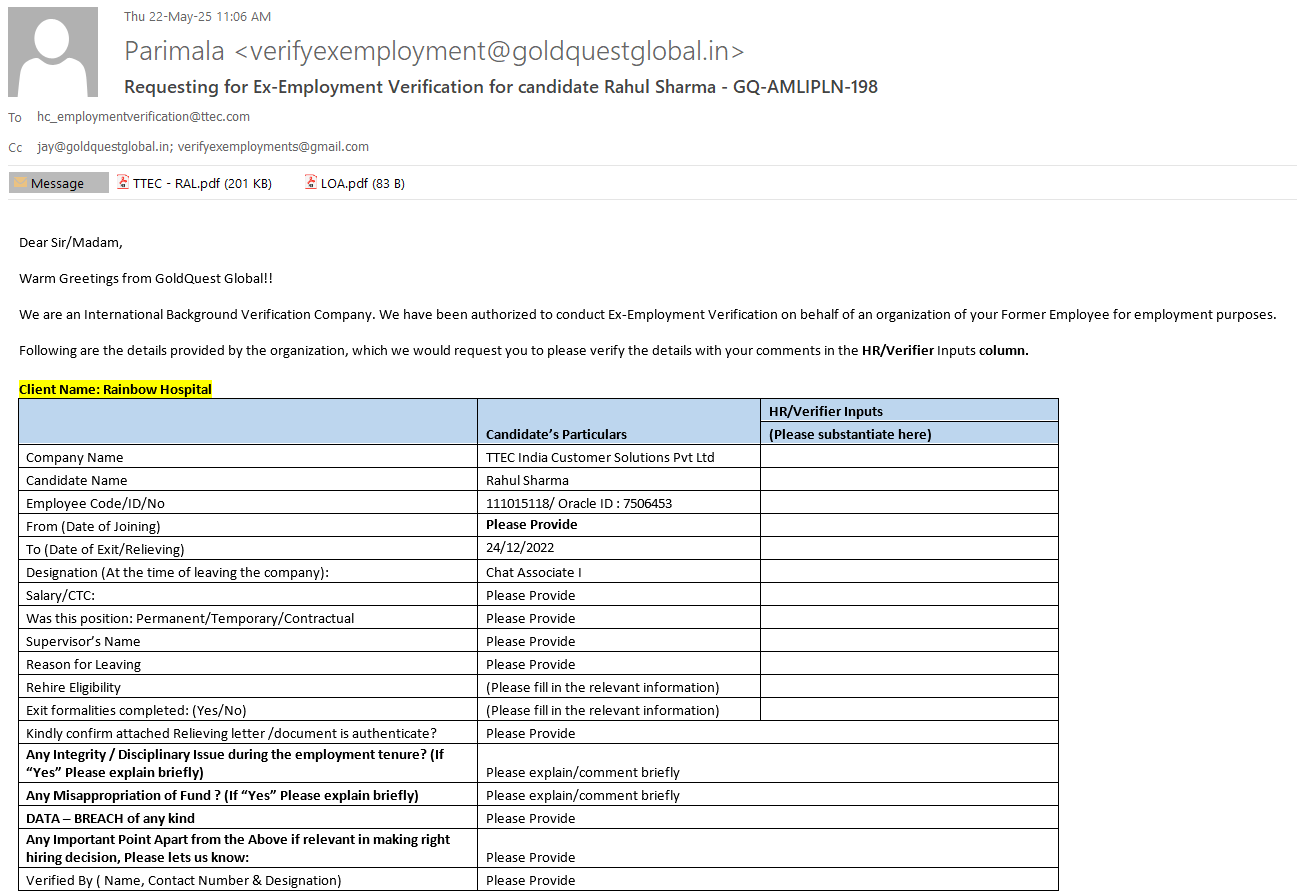Switch to the Message tab
1297x893 pixels.
coord(58,183)
